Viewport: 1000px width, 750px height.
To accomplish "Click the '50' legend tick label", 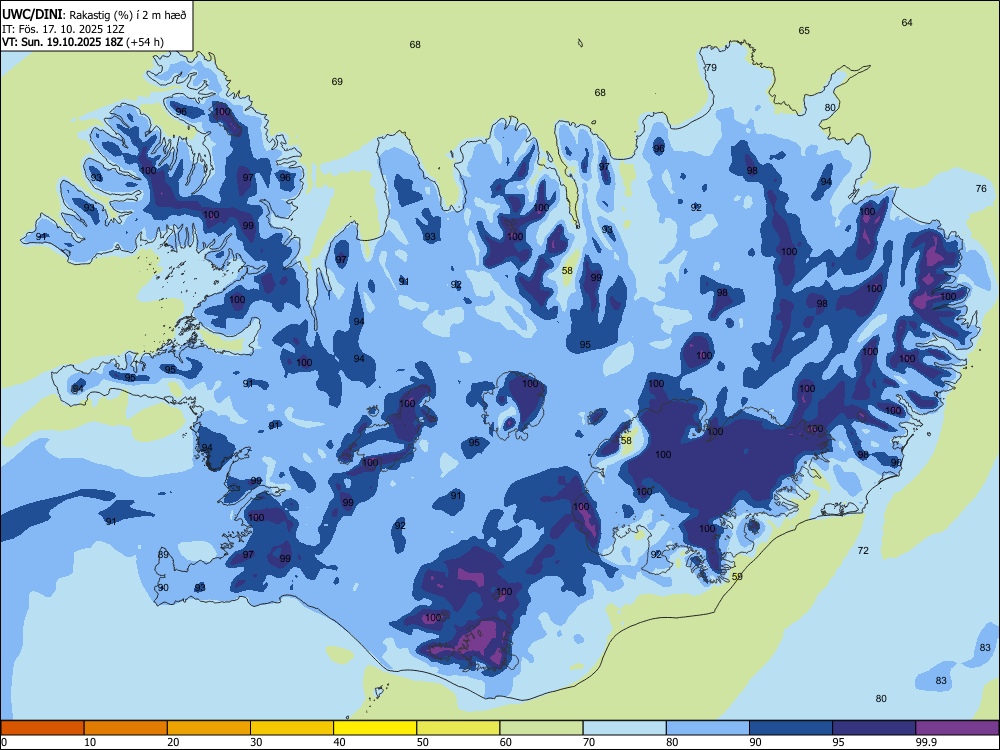I will 423,742.
